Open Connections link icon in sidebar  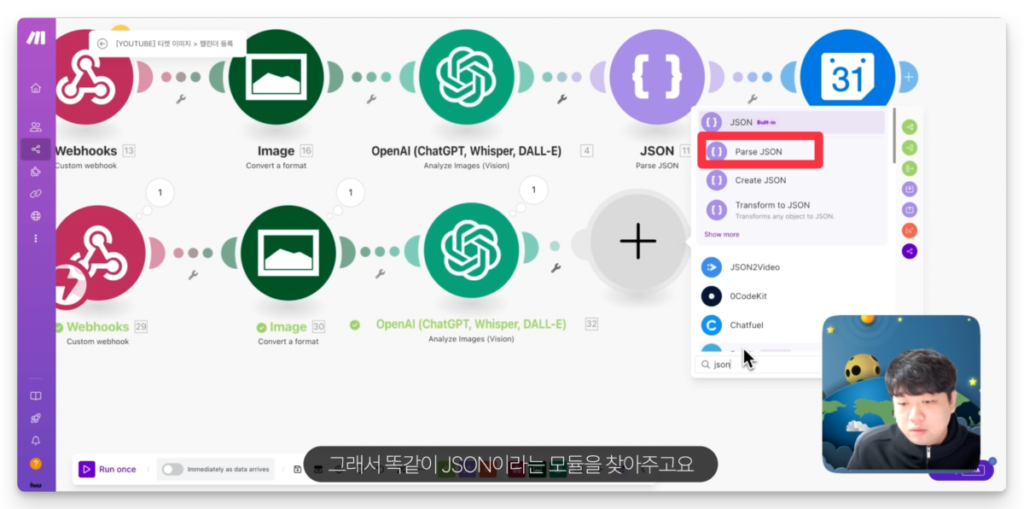[x=36, y=193]
